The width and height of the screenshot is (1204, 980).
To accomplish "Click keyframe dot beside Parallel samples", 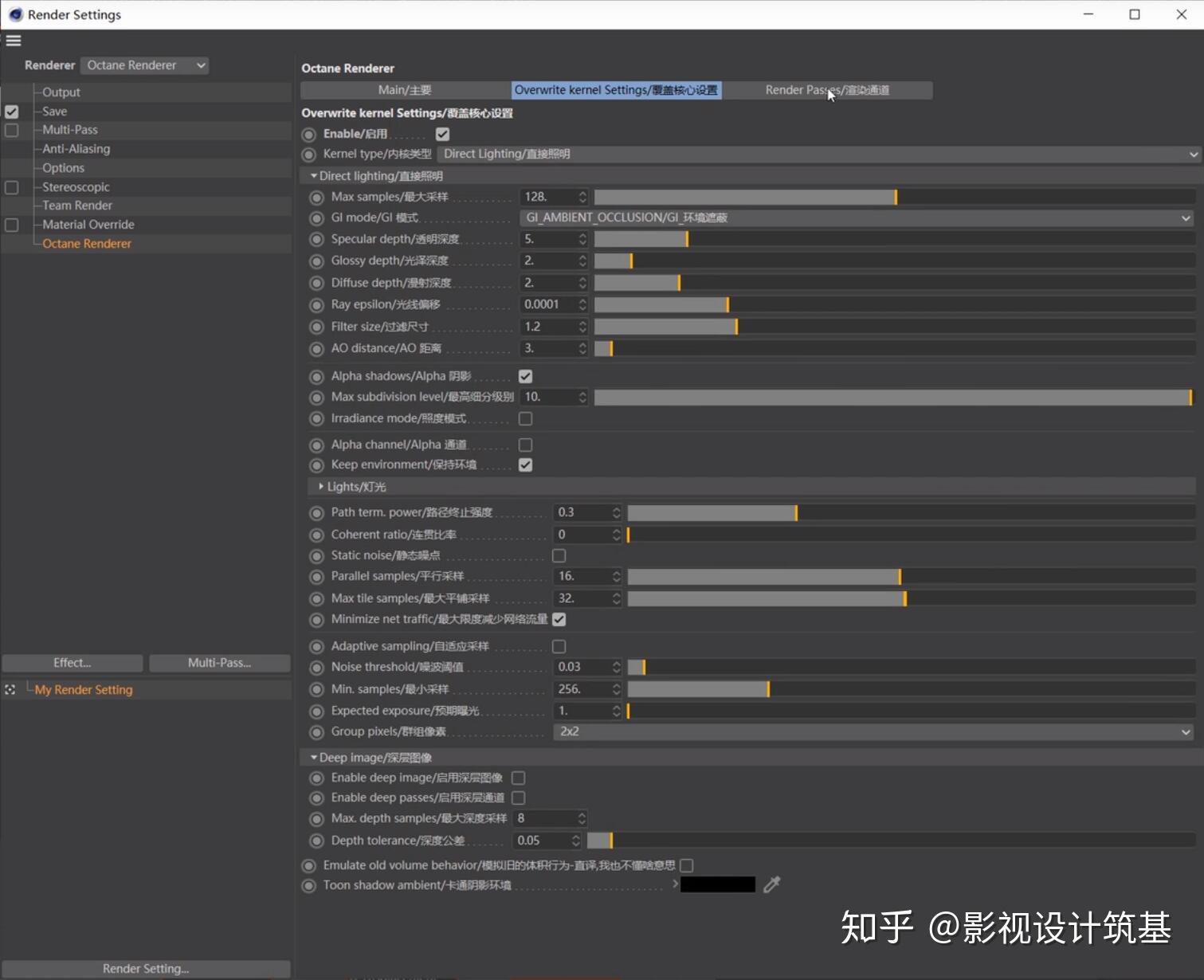I will click(x=316, y=577).
